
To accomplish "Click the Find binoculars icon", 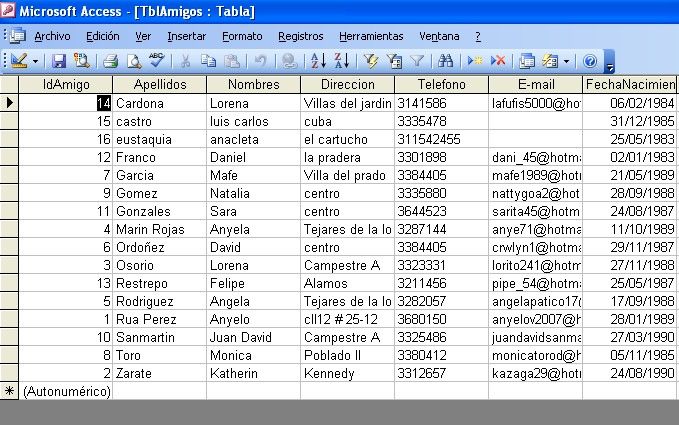I will point(446,61).
